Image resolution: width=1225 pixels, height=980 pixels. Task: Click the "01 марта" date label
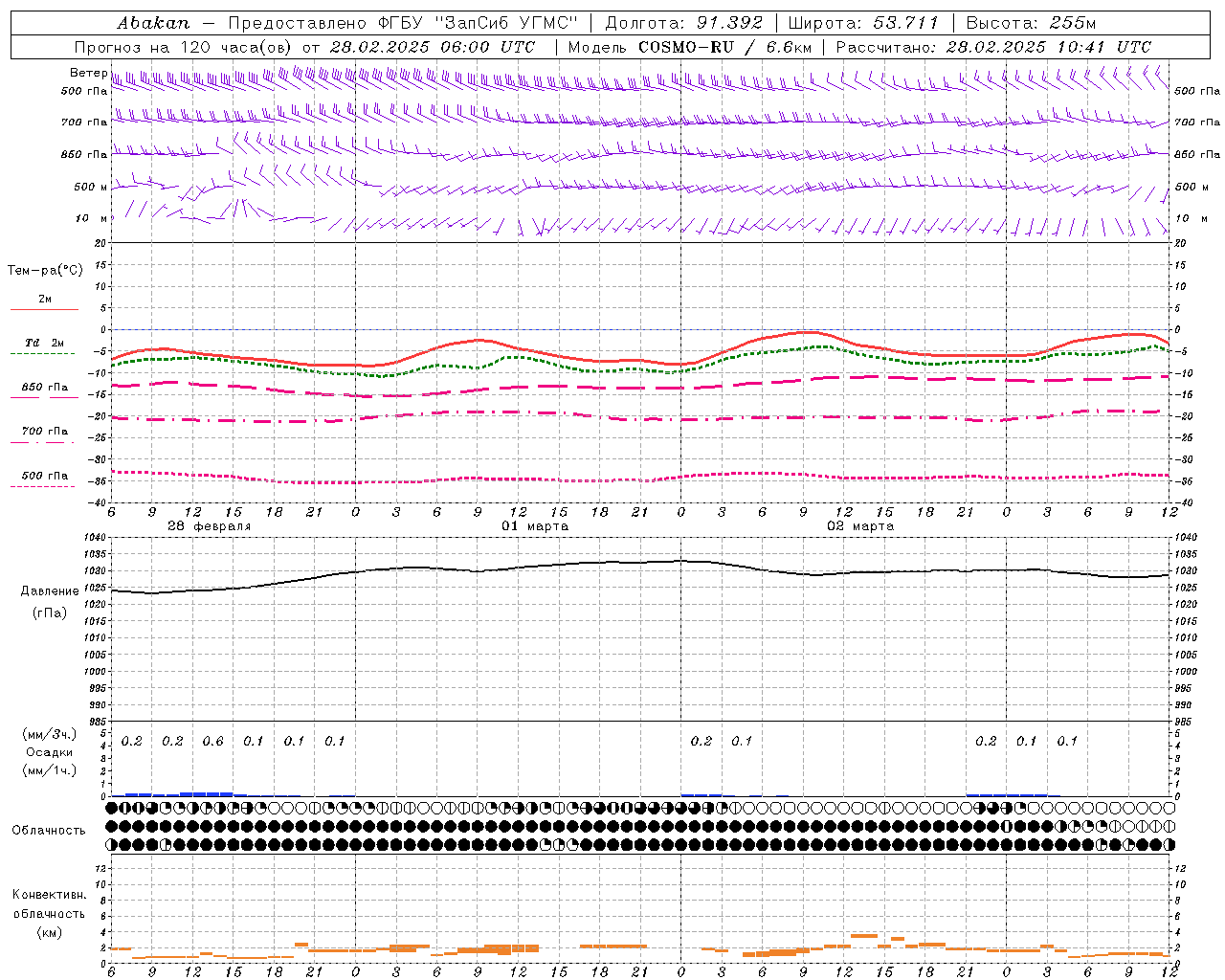click(x=535, y=526)
